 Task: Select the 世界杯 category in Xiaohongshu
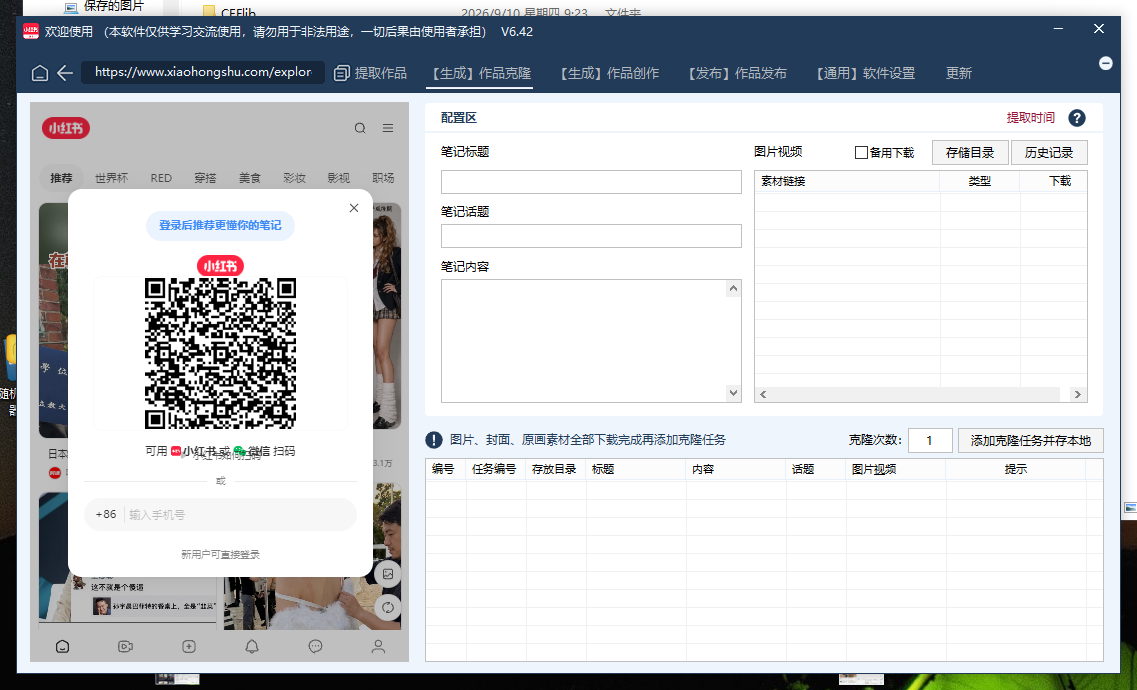pyautogui.click(x=111, y=178)
